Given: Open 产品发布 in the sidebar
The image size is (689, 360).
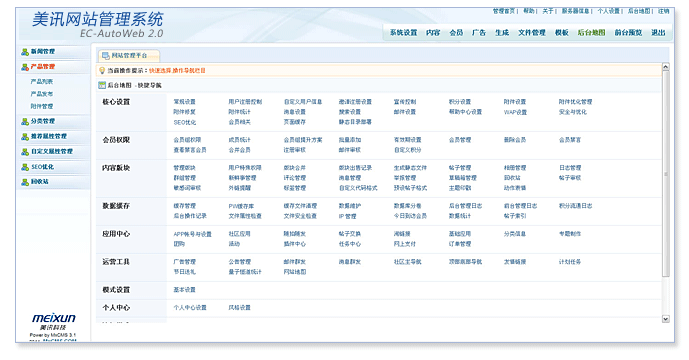Looking at the screenshot, I should (42, 94).
